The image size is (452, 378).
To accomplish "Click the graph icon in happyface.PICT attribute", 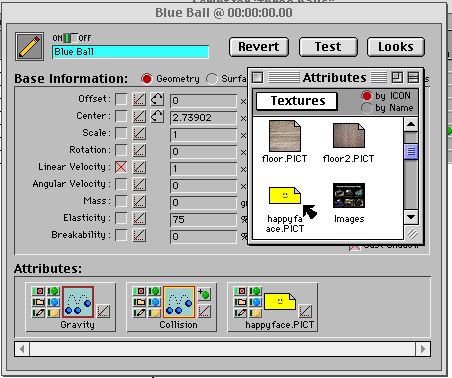I will (305, 311).
